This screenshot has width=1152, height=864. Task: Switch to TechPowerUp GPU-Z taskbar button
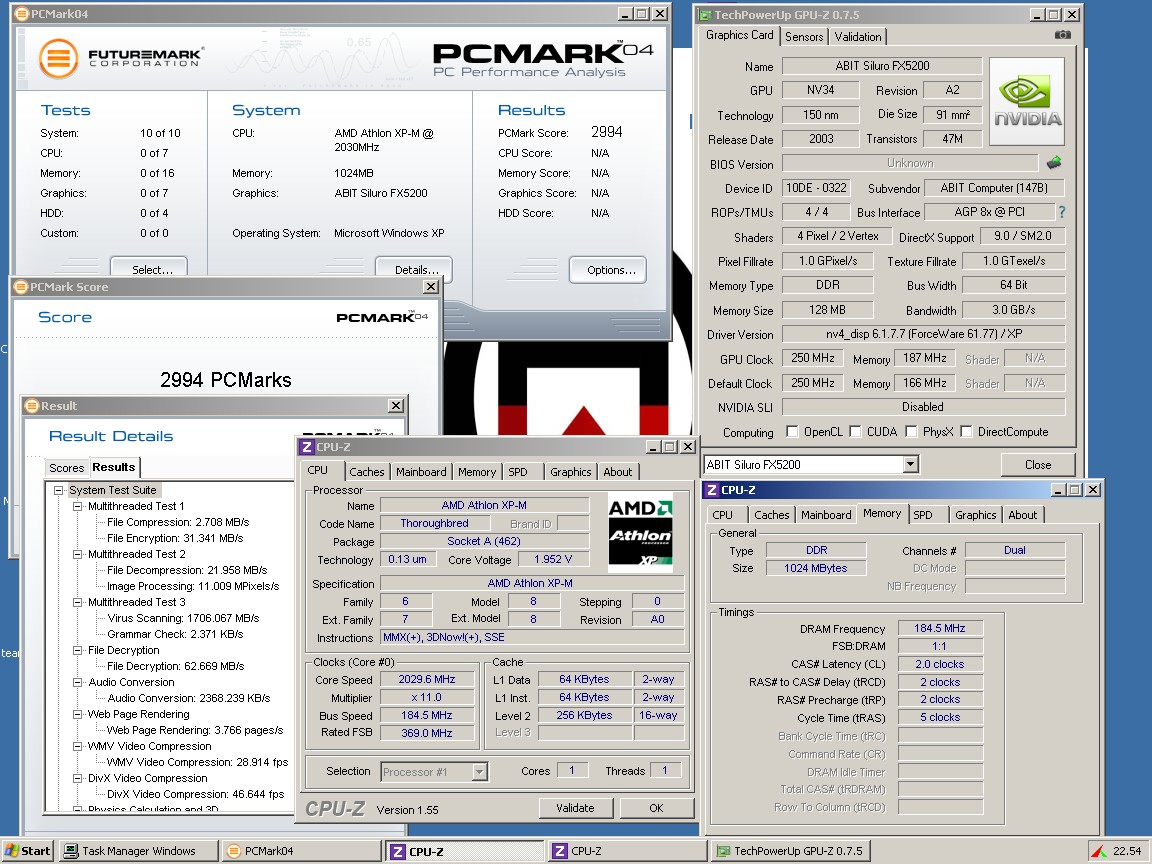[790, 851]
